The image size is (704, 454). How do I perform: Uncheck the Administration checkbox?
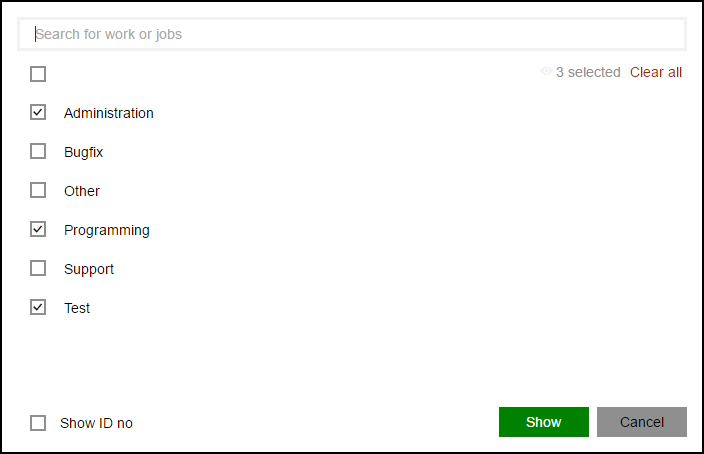coord(38,112)
